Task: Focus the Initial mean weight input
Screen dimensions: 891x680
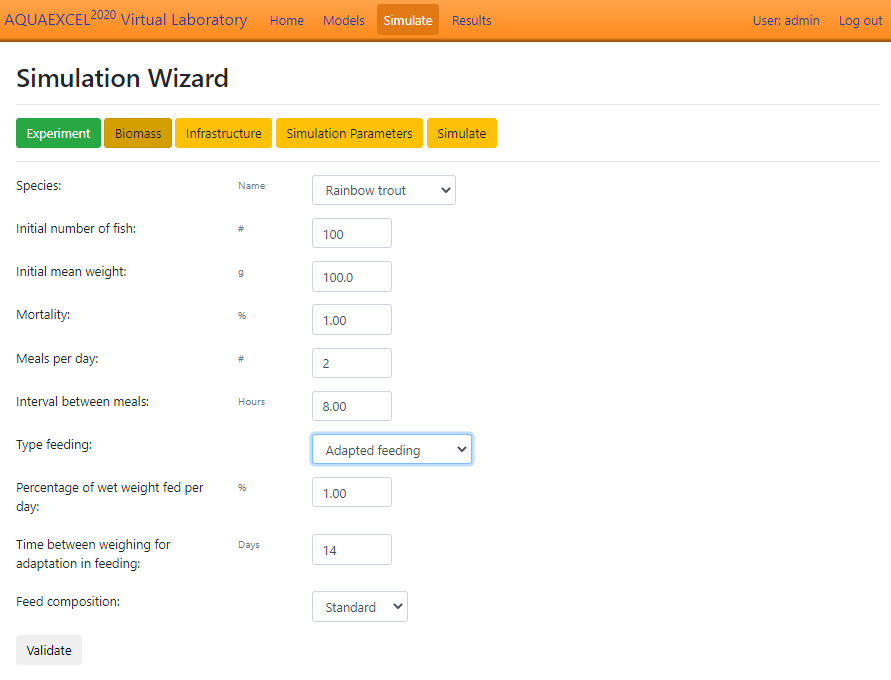Action: (351, 277)
